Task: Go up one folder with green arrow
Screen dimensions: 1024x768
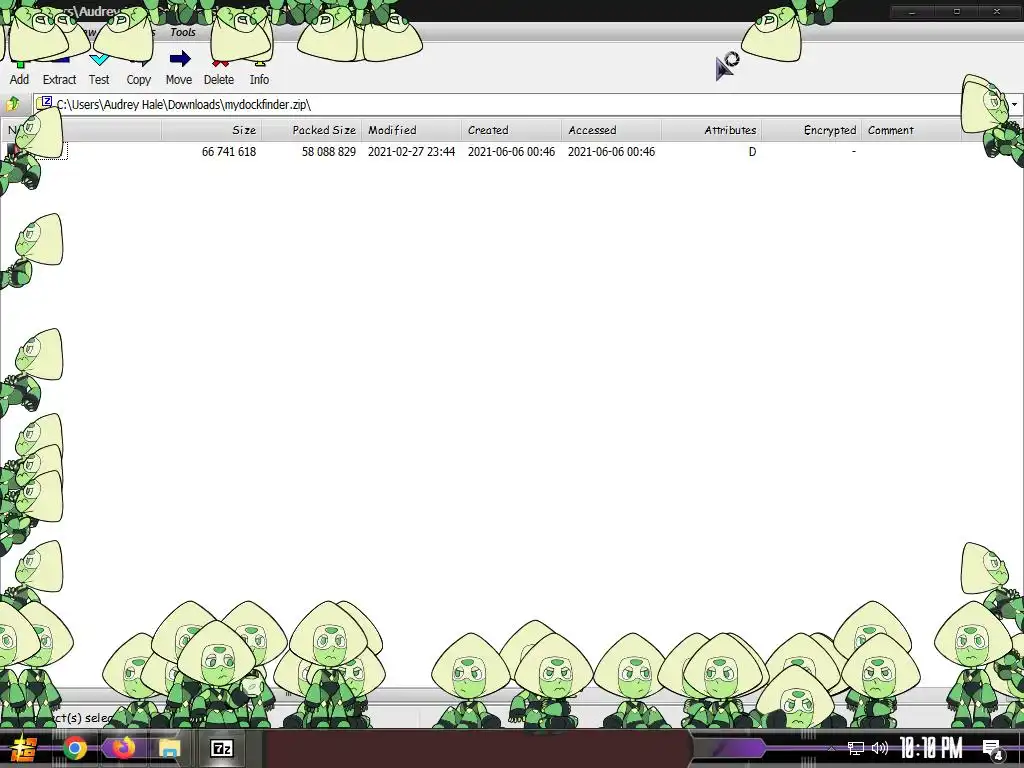Action: [x=12, y=104]
